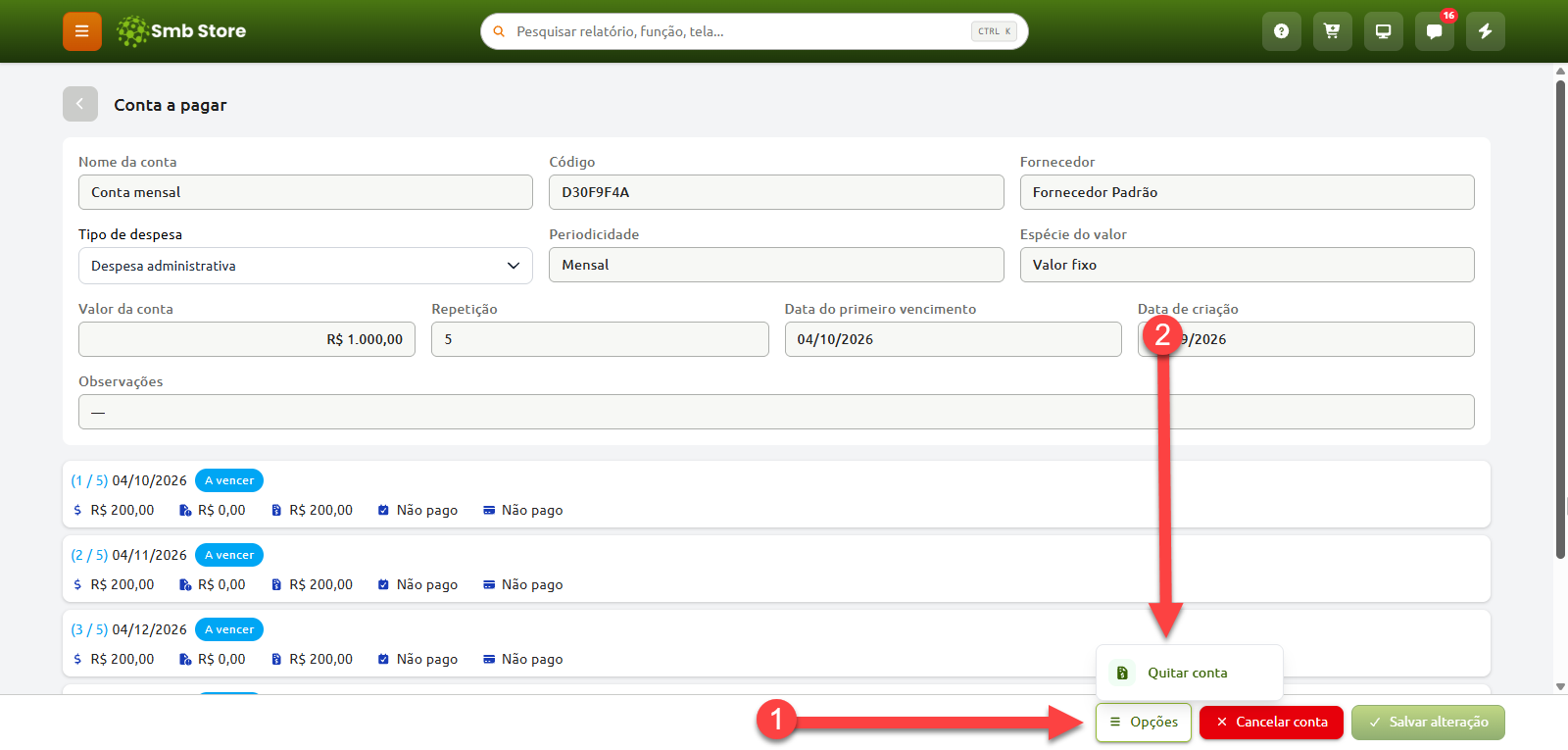Image resolution: width=1568 pixels, height=750 pixels.
Task: Open the help question mark icon
Action: 1281,31
